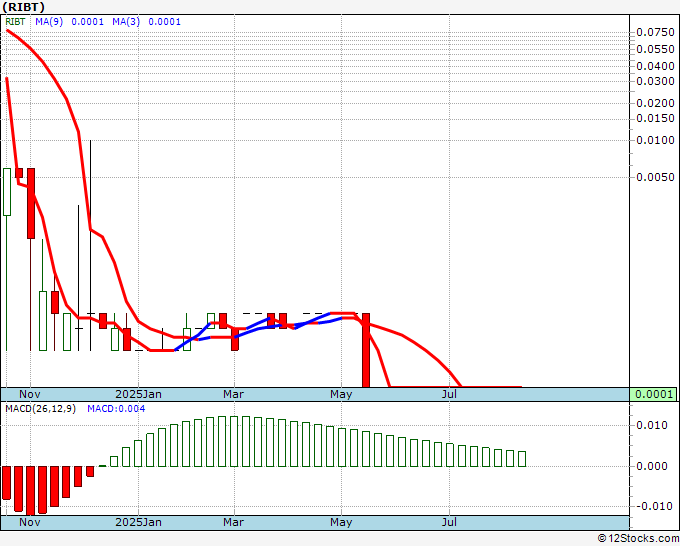Click the Jul label under MACD panel
Image resolution: width=680 pixels, height=546 pixels.
click(449, 522)
